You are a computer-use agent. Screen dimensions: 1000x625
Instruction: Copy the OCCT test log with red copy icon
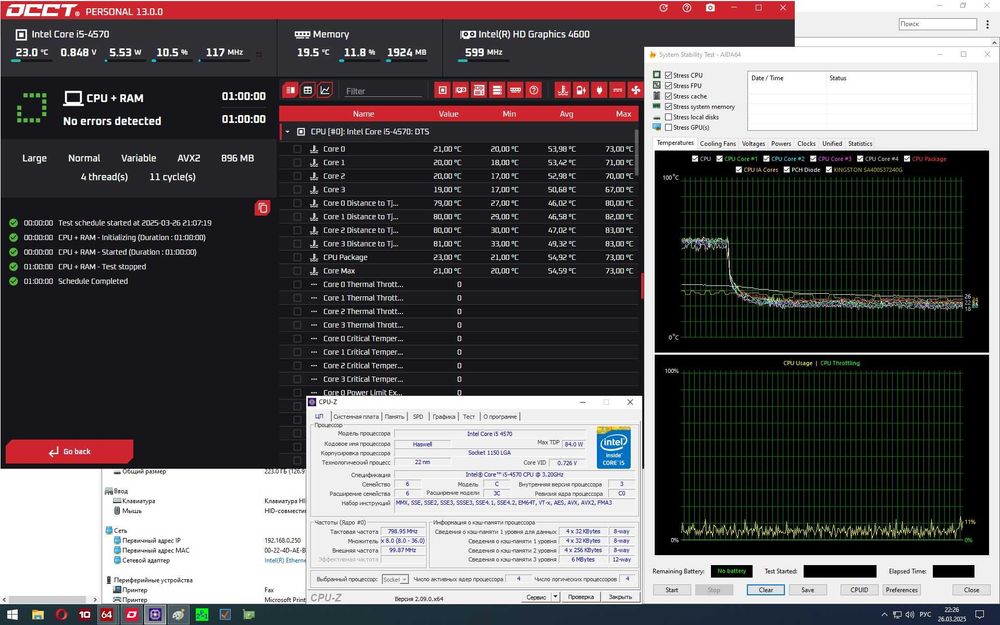point(262,207)
